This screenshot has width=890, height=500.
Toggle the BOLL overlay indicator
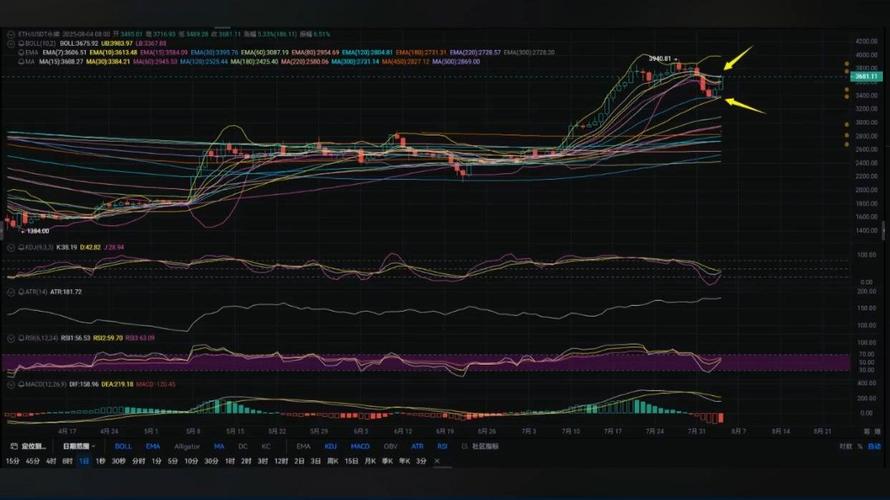point(123,446)
